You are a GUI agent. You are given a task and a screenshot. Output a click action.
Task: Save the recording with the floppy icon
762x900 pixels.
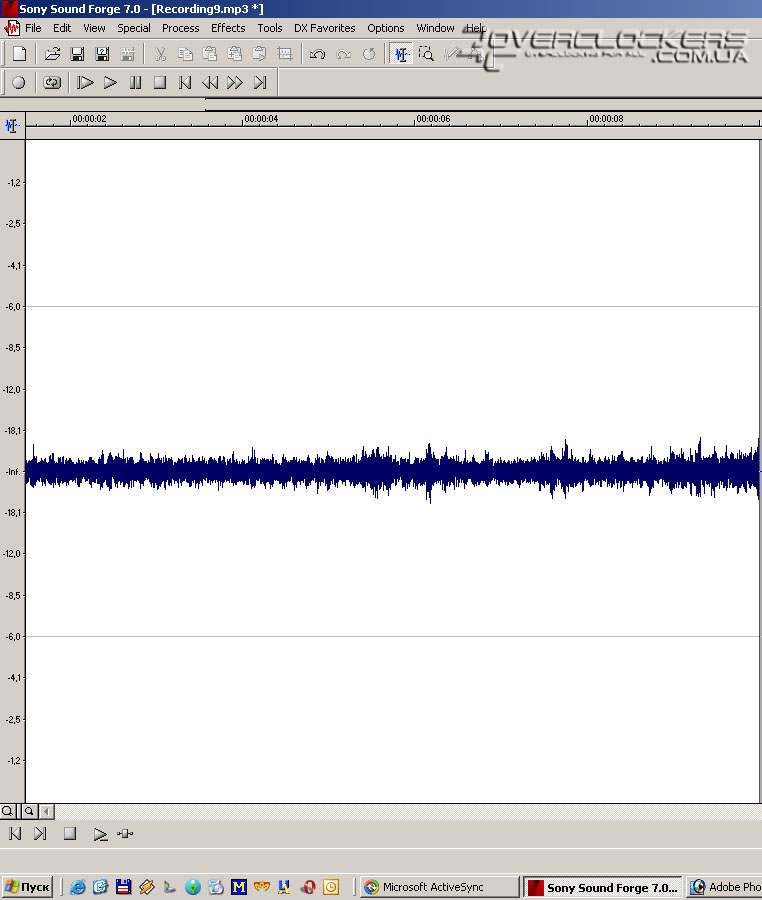coord(77,55)
